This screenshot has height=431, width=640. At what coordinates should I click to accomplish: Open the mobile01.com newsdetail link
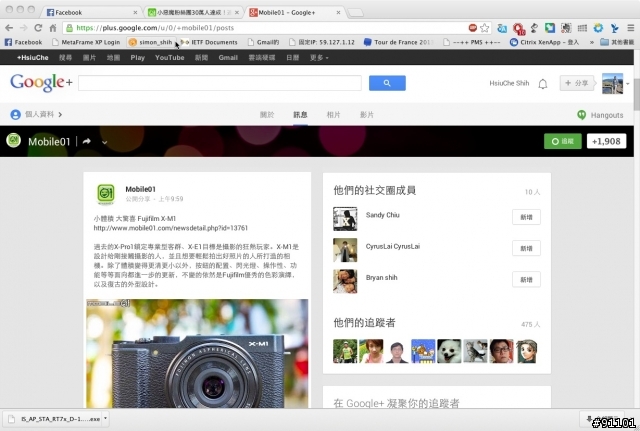click(x=171, y=228)
